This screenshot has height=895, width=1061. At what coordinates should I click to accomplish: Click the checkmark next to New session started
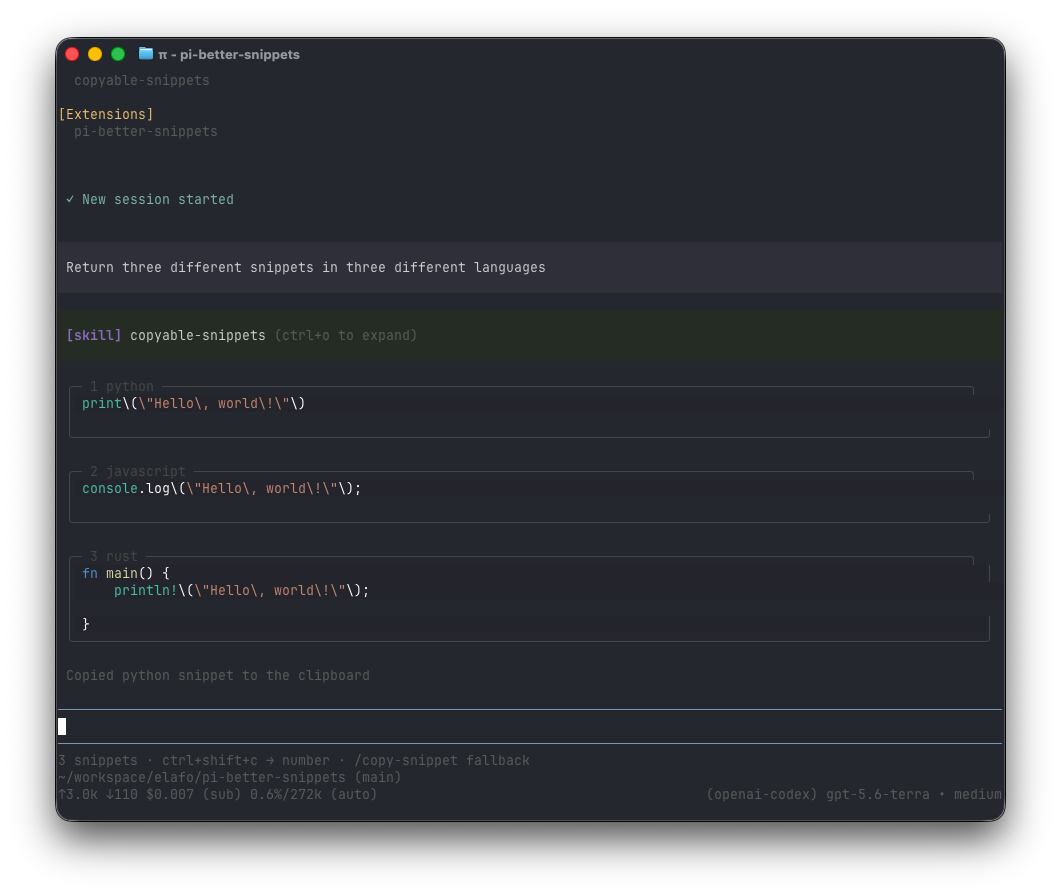click(70, 200)
